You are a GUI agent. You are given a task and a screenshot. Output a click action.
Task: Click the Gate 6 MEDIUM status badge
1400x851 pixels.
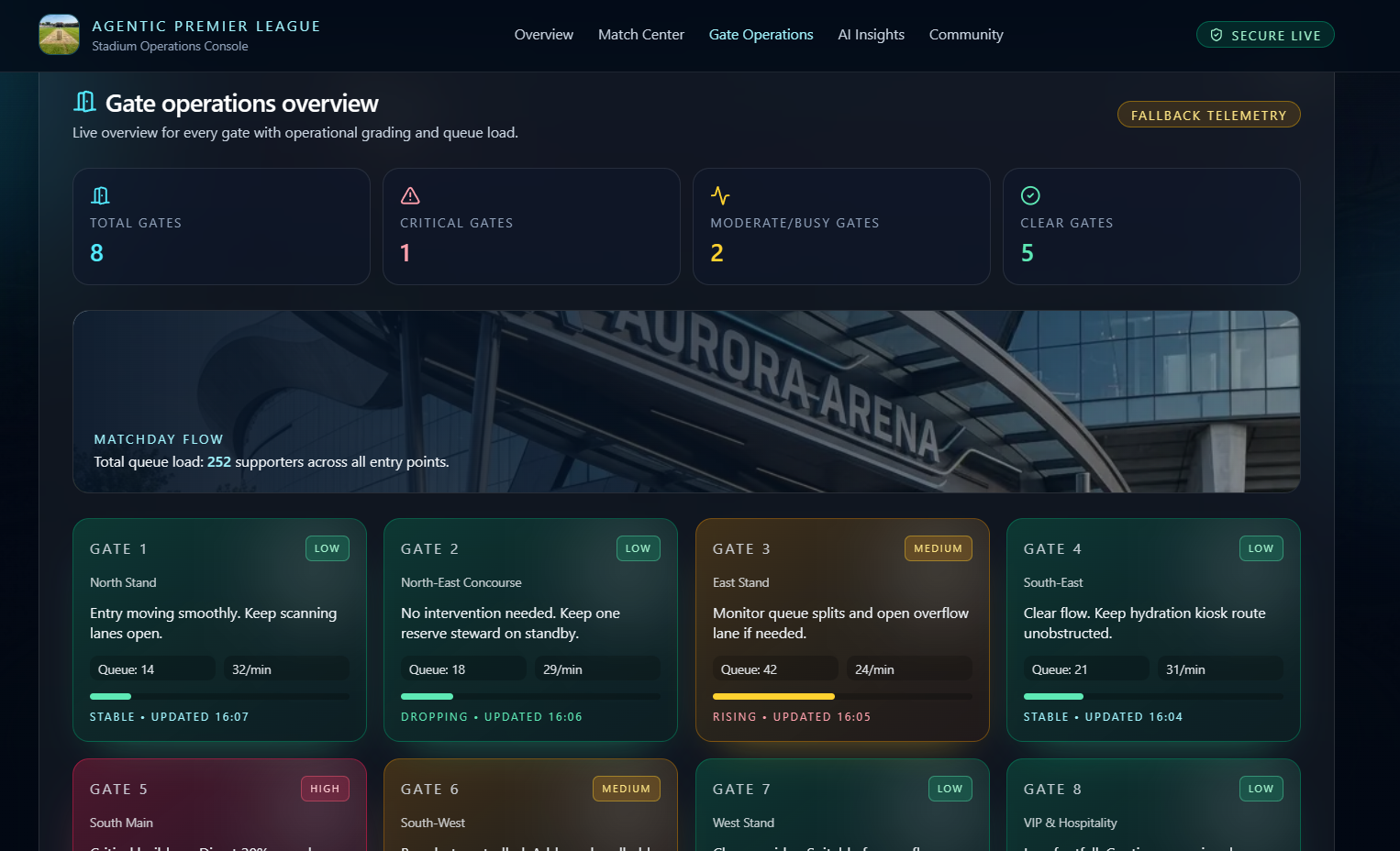[x=627, y=789]
